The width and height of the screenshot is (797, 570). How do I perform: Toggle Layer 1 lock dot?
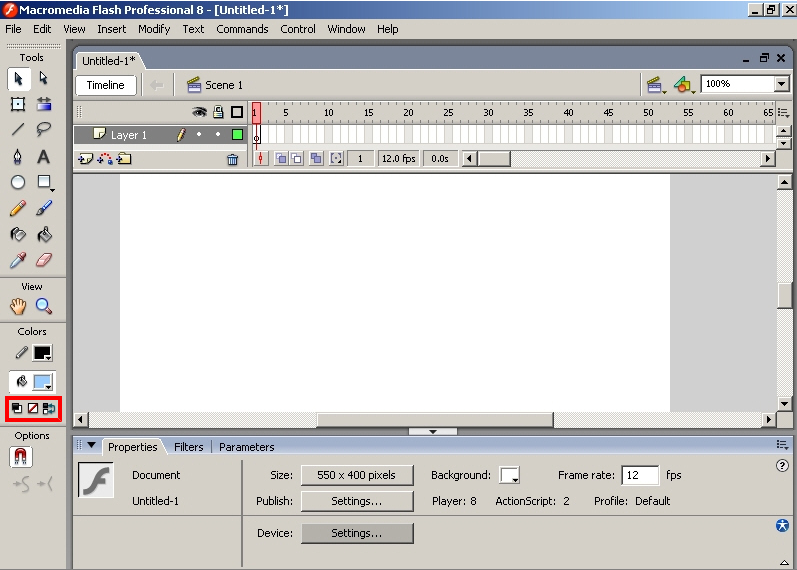[218, 135]
